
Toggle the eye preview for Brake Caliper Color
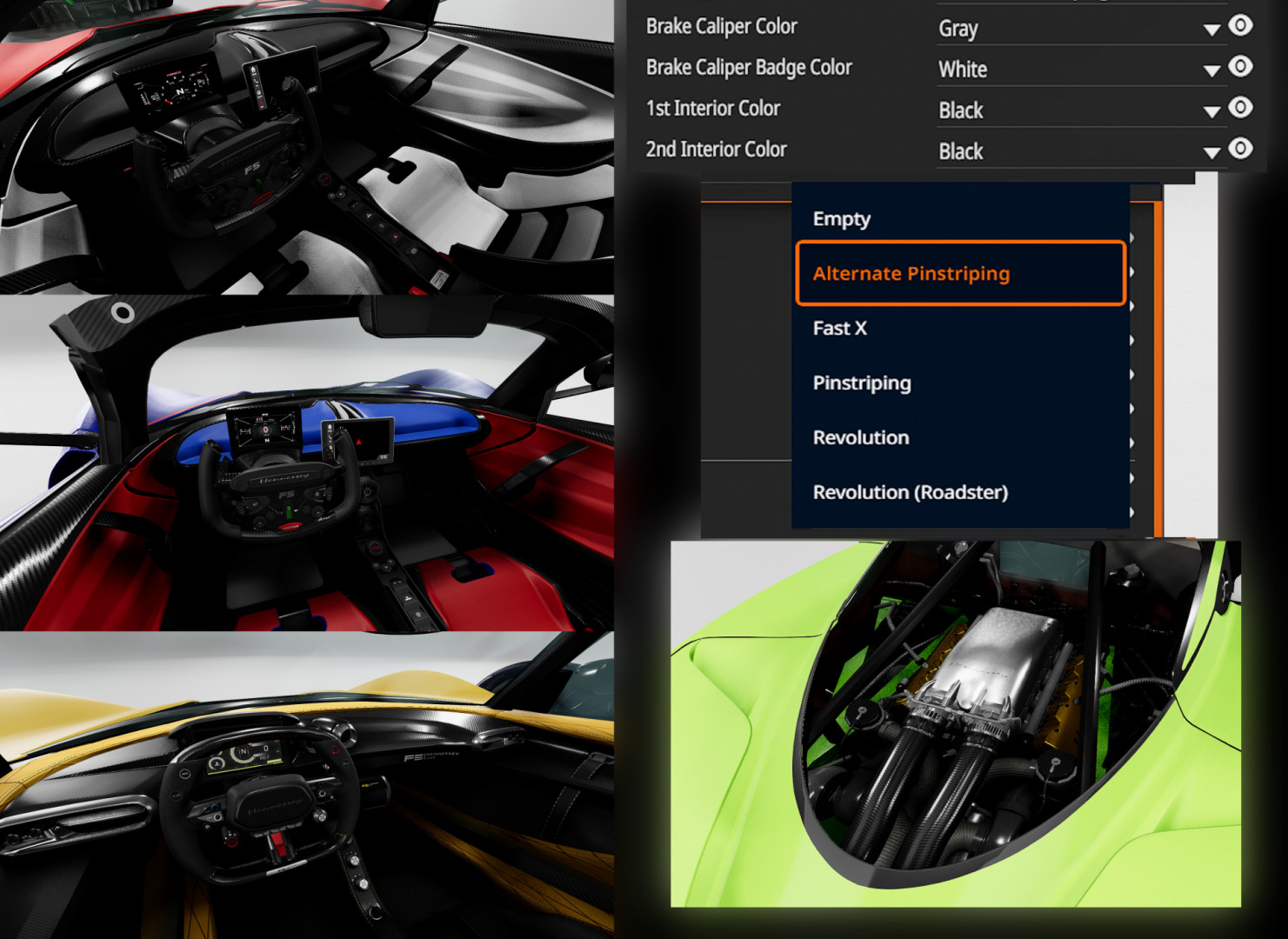(x=1240, y=26)
